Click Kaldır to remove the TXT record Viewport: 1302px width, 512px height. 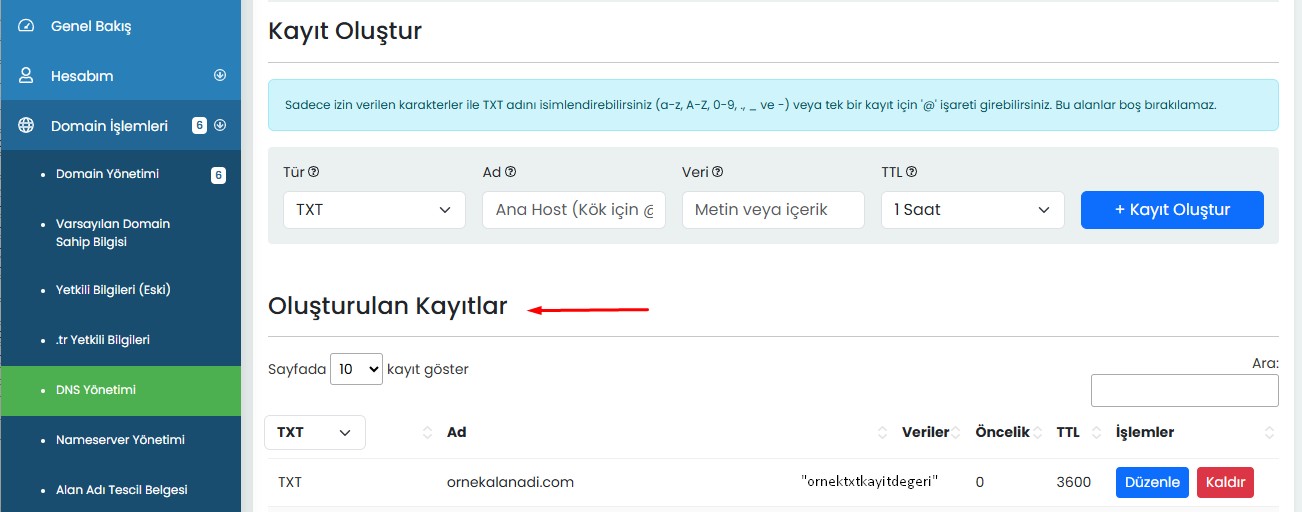[1224, 482]
